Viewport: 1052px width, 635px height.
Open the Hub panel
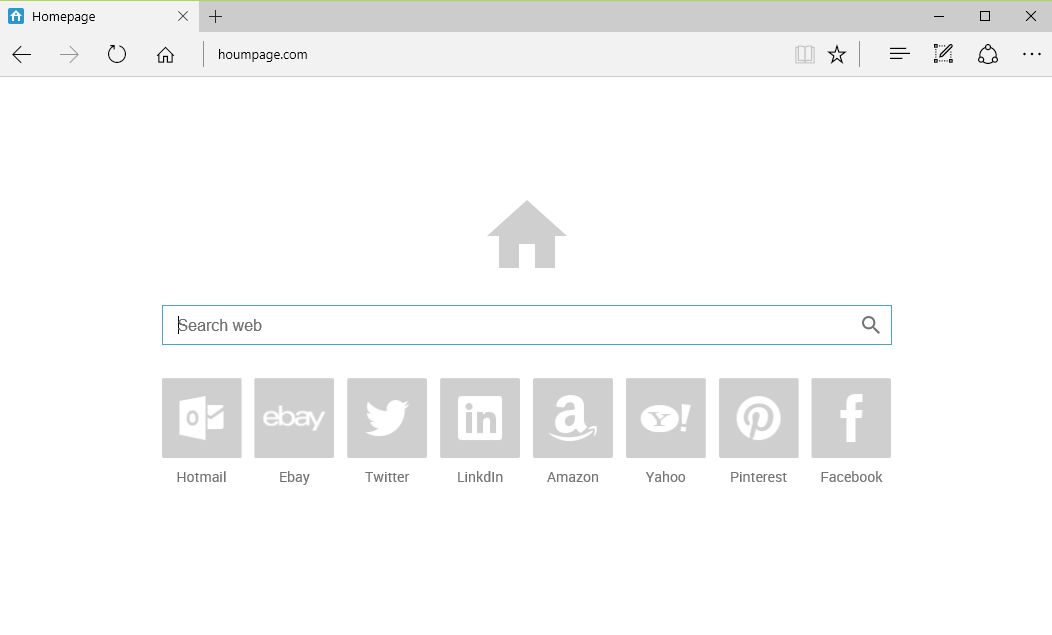(x=898, y=54)
